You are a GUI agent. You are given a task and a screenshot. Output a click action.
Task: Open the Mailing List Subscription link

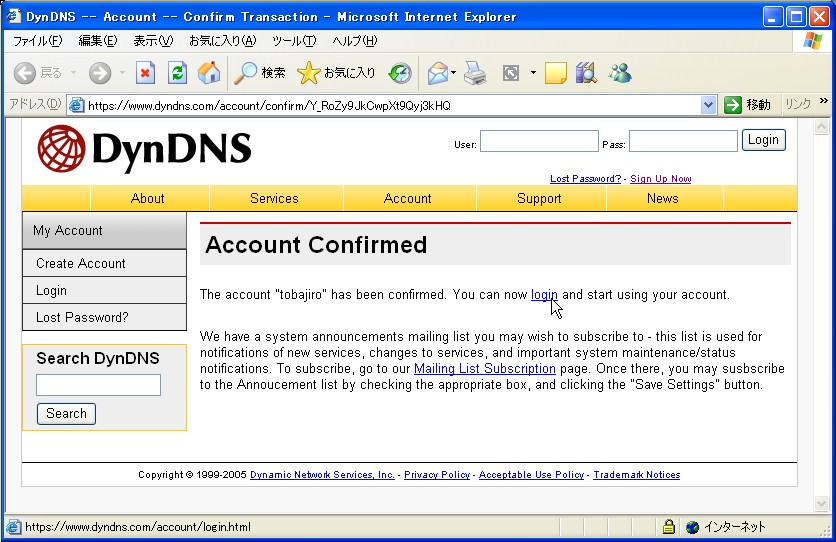coord(485,369)
